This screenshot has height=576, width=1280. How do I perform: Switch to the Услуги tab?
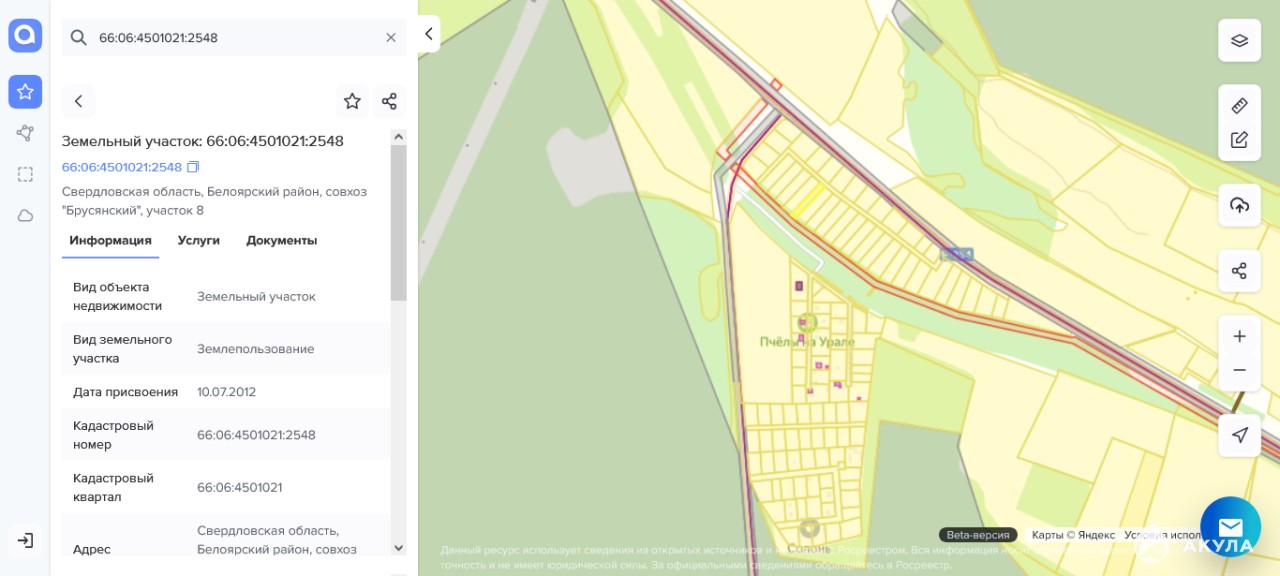point(199,240)
